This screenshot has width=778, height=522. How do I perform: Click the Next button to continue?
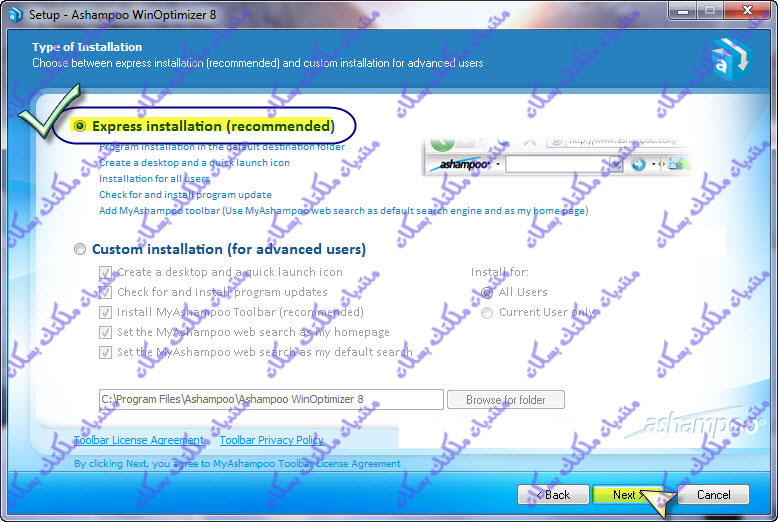[x=625, y=494]
